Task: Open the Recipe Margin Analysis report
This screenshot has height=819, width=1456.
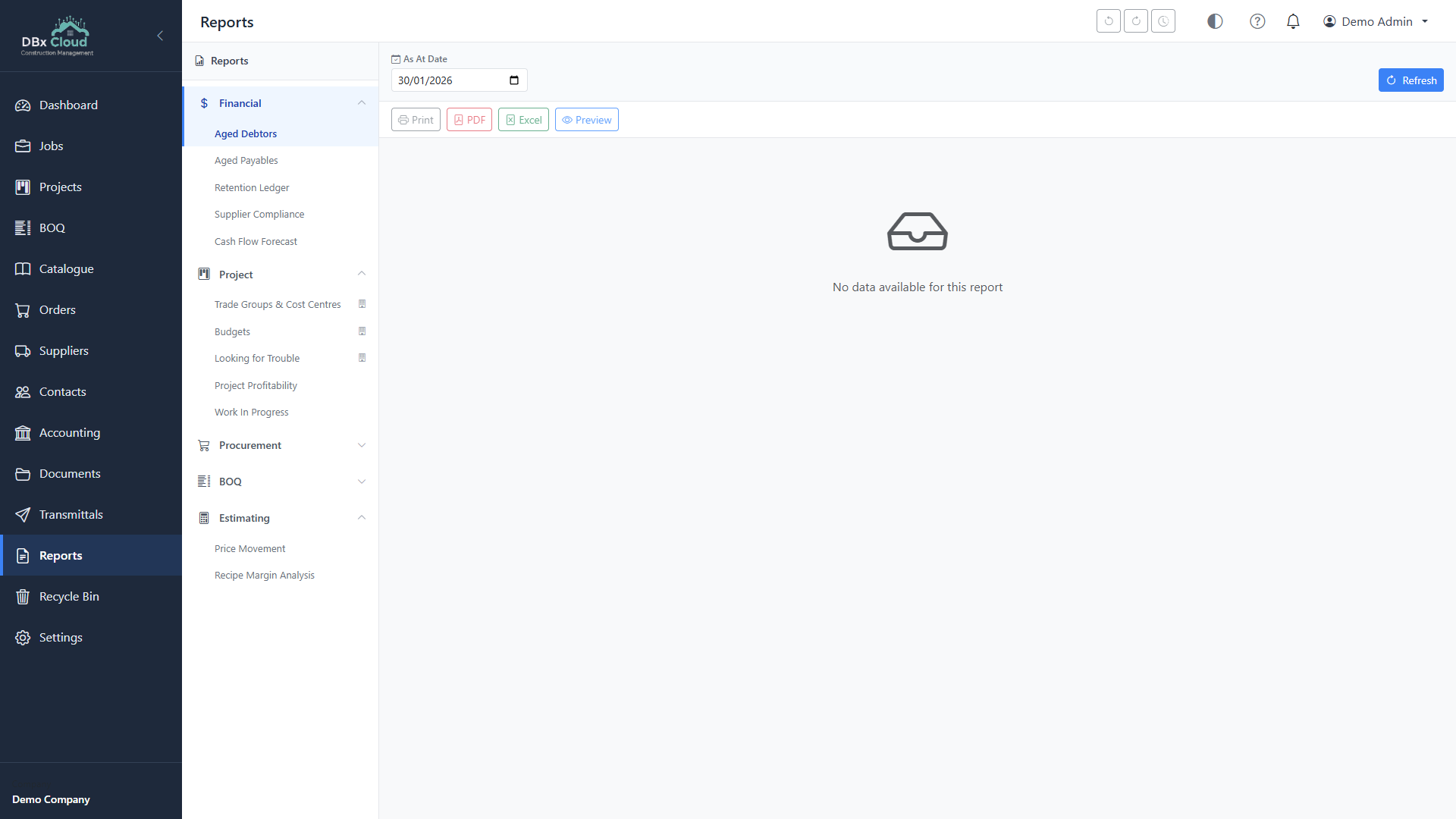Action: pos(264,575)
